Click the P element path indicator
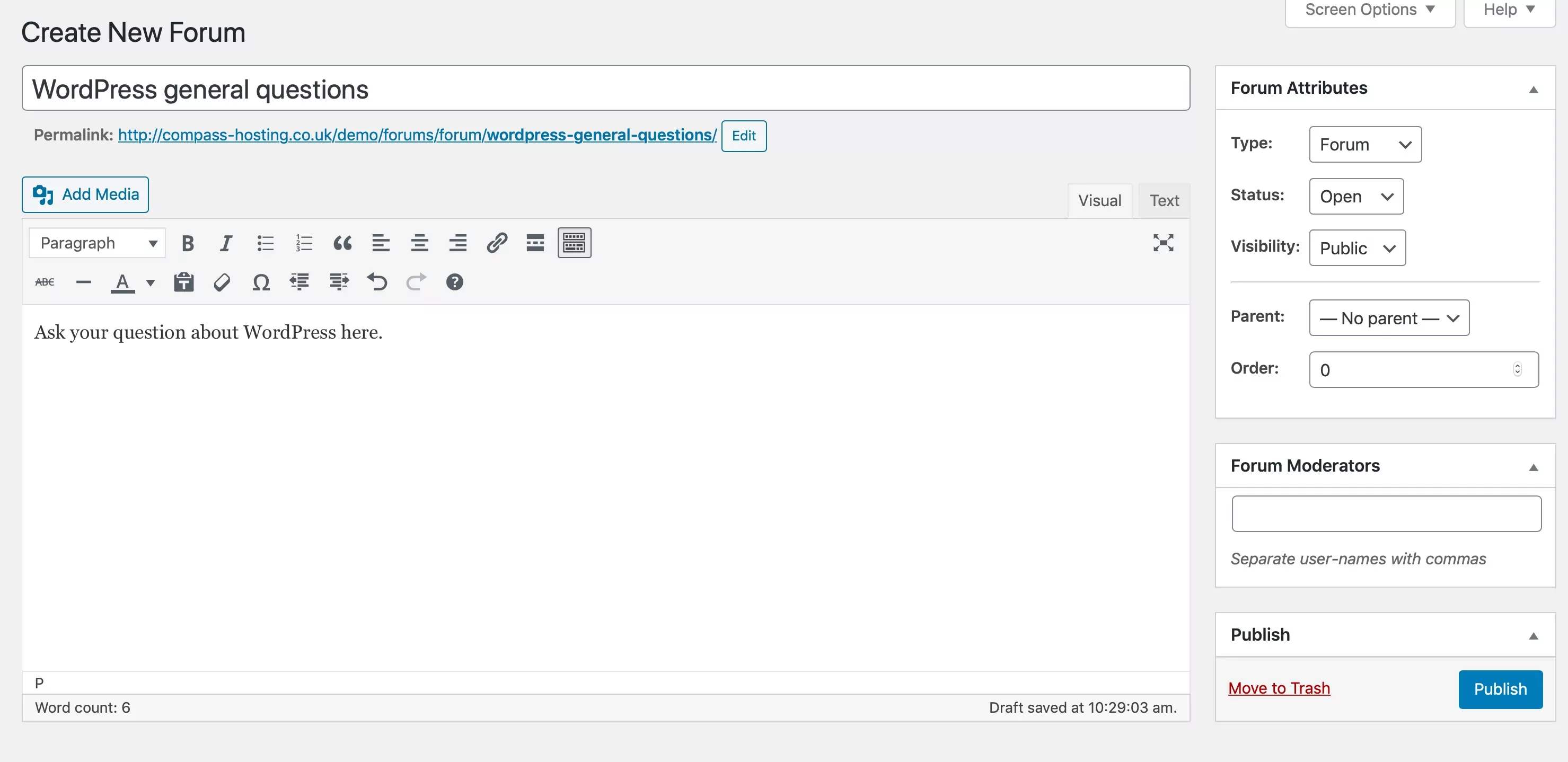Image resolution: width=1568 pixels, height=762 pixels. click(39, 683)
